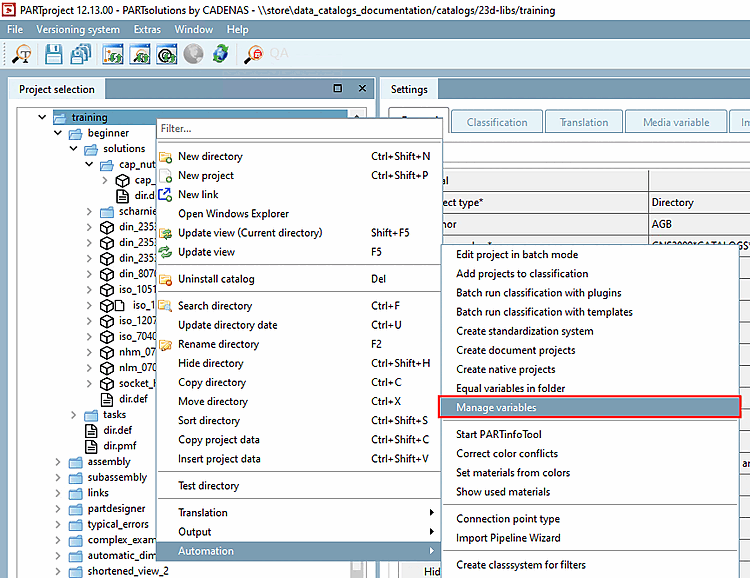Screen dimensions: 750x578
Task: Click the Update view (Current directory) icon
Action: (165, 233)
